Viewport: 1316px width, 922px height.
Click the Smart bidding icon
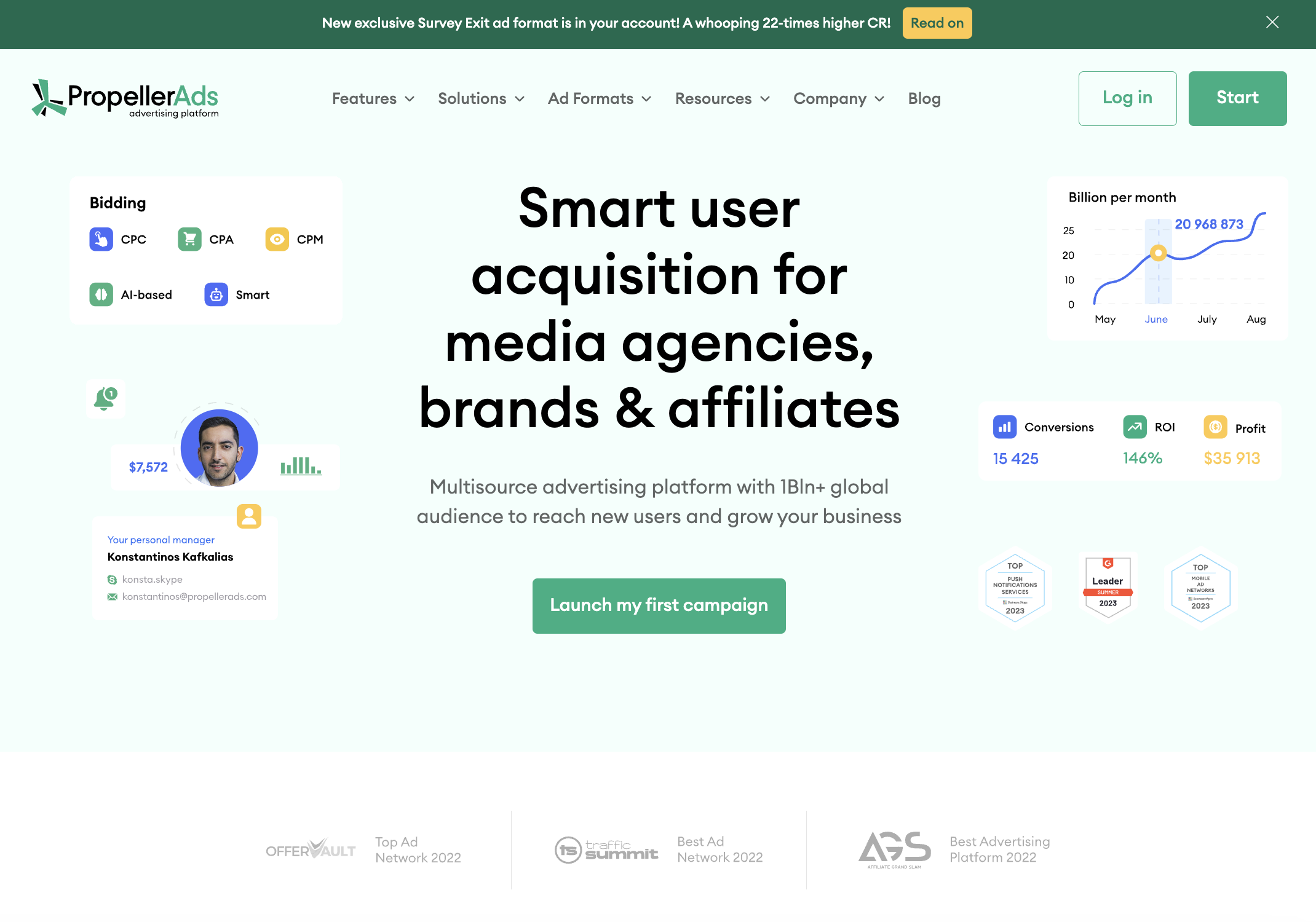[x=216, y=294]
